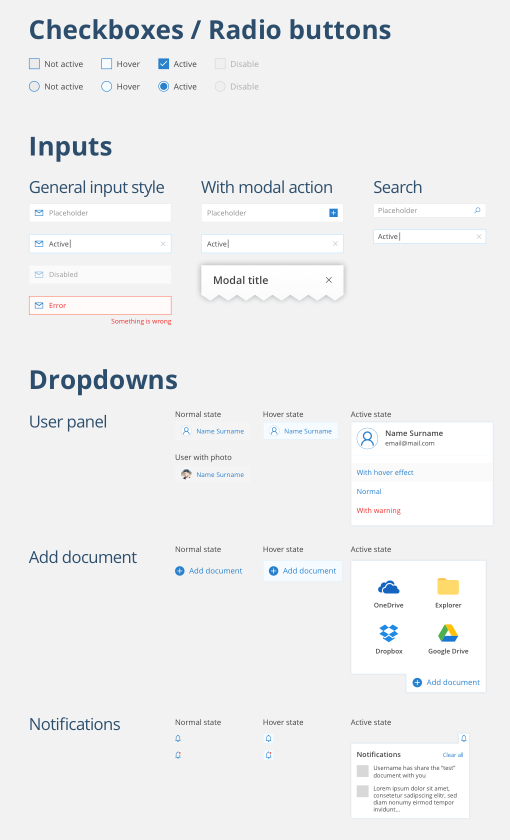
Task: Click 'email@mail.com' in active user panel
Action: 410,444
